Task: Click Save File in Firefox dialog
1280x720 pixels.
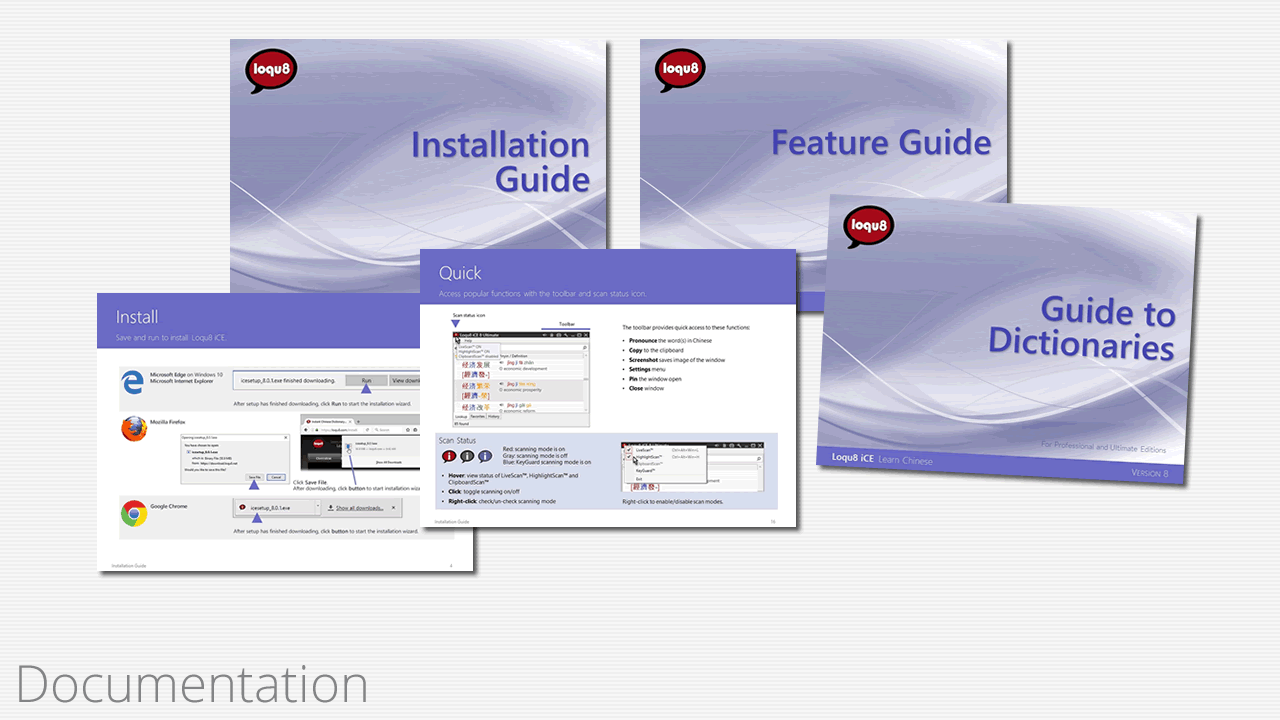Action: click(x=255, y=477)
